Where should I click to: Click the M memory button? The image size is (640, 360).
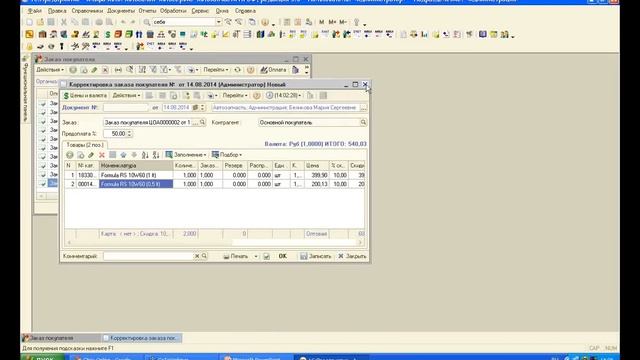coord(322,22)
